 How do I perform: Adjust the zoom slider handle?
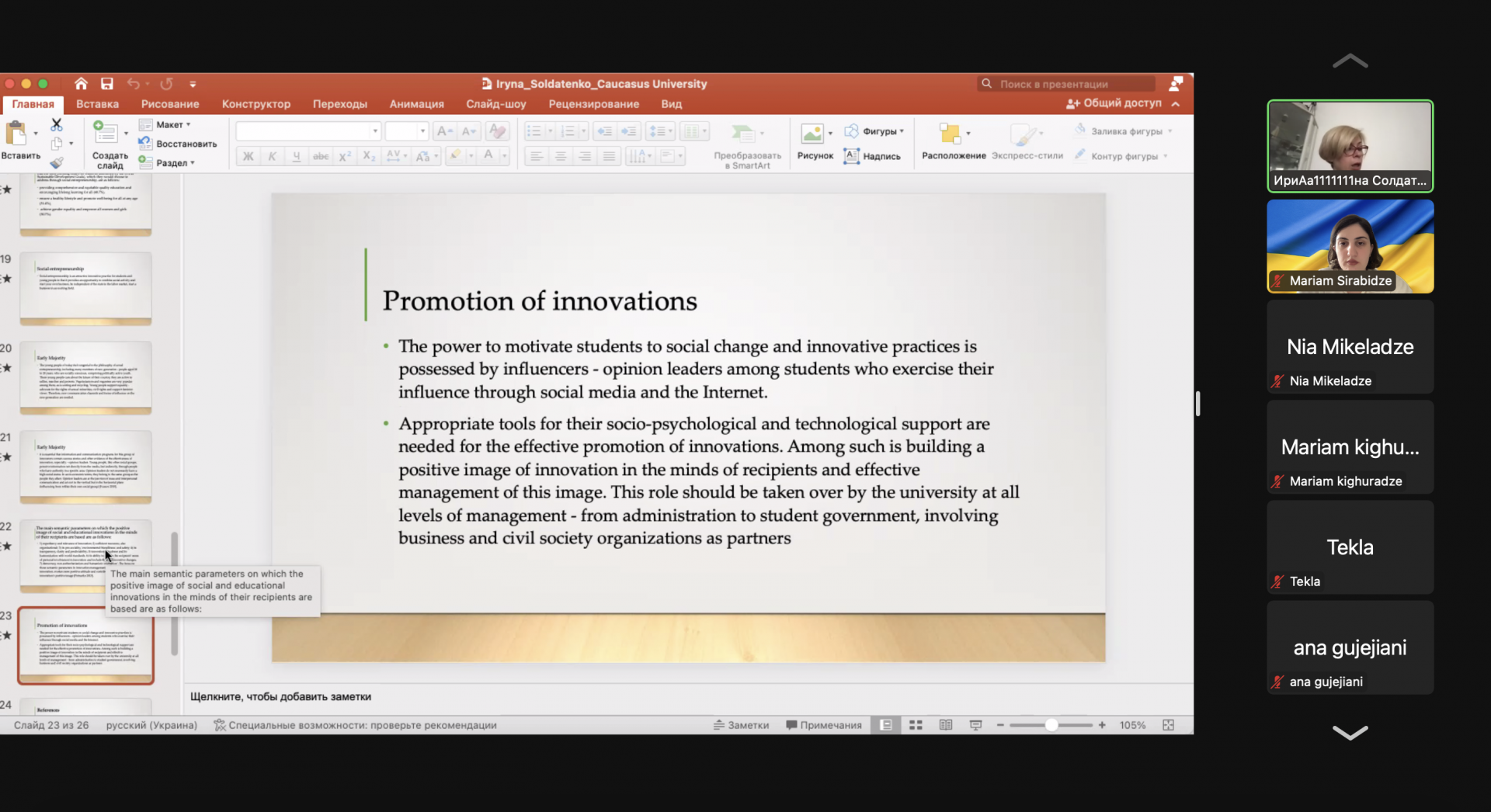[x=1051, y=725]
